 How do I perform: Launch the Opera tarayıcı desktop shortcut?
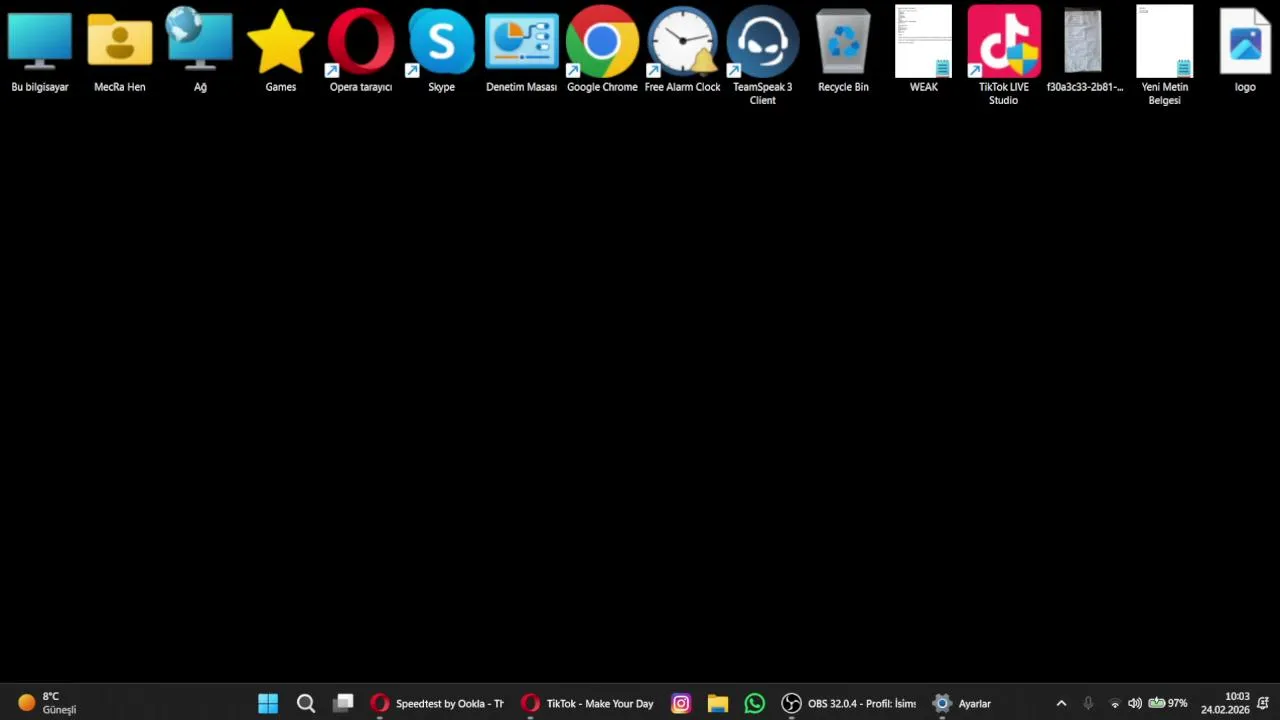(361, 50)
